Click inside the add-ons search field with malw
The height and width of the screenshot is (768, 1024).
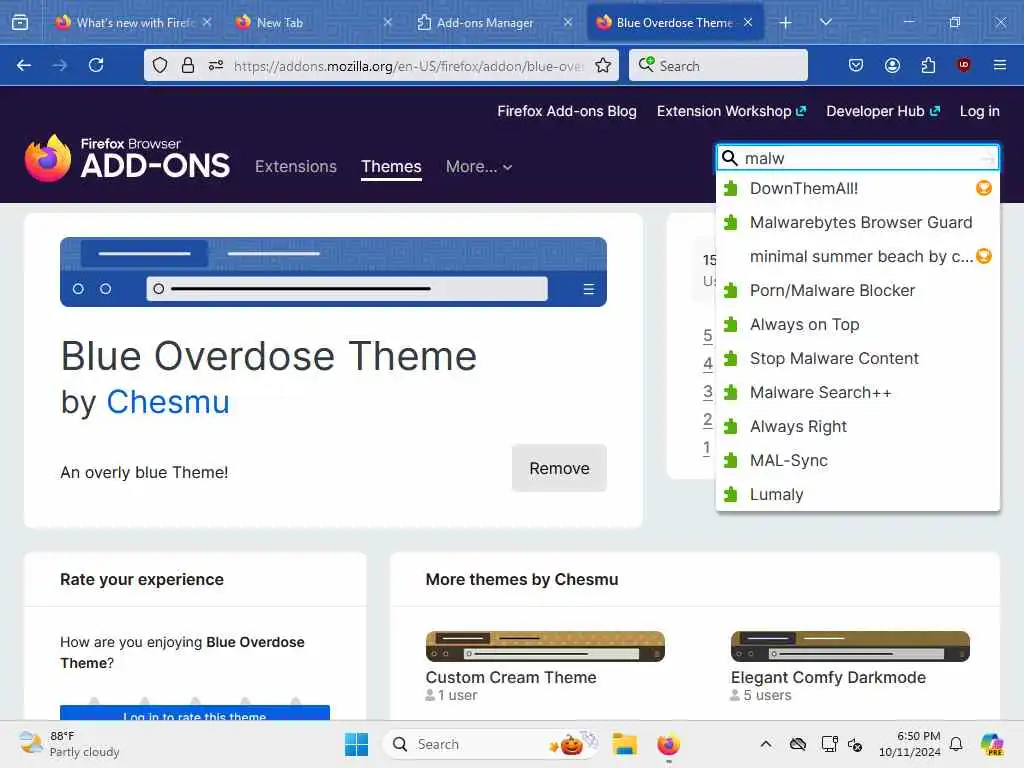click(x=857, y=158)
